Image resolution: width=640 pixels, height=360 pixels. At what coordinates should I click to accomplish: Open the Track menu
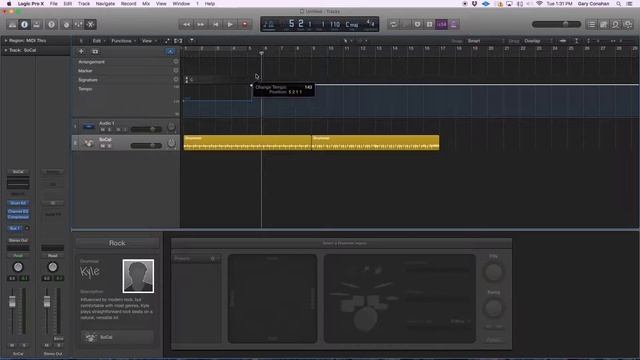pyautogui.click(x=84, y=4)
